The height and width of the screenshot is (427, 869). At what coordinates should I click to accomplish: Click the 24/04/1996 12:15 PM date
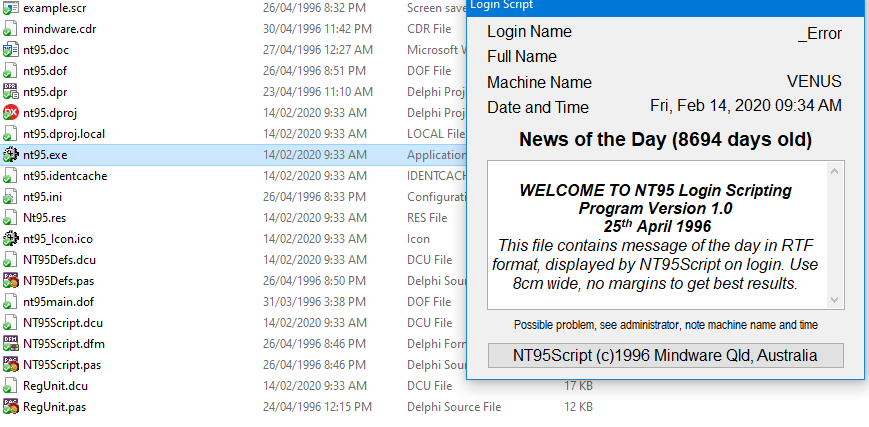pos(318,407)
